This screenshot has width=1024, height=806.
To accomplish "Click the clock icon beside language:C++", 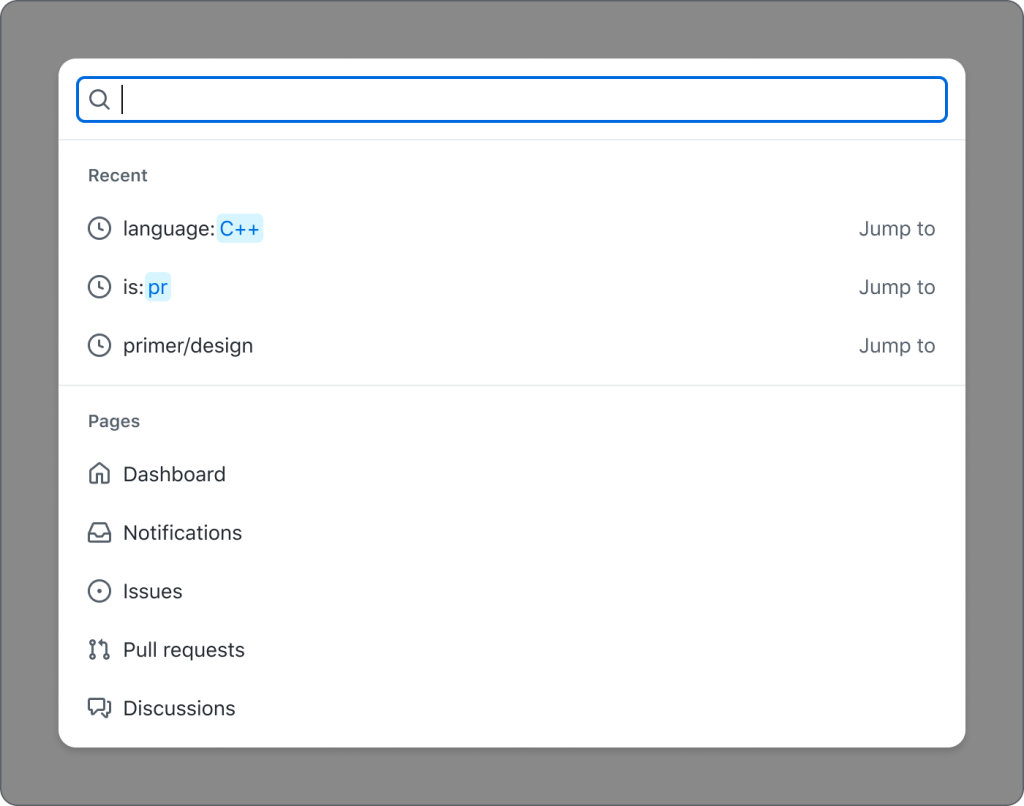I will (x=99, y=229).
